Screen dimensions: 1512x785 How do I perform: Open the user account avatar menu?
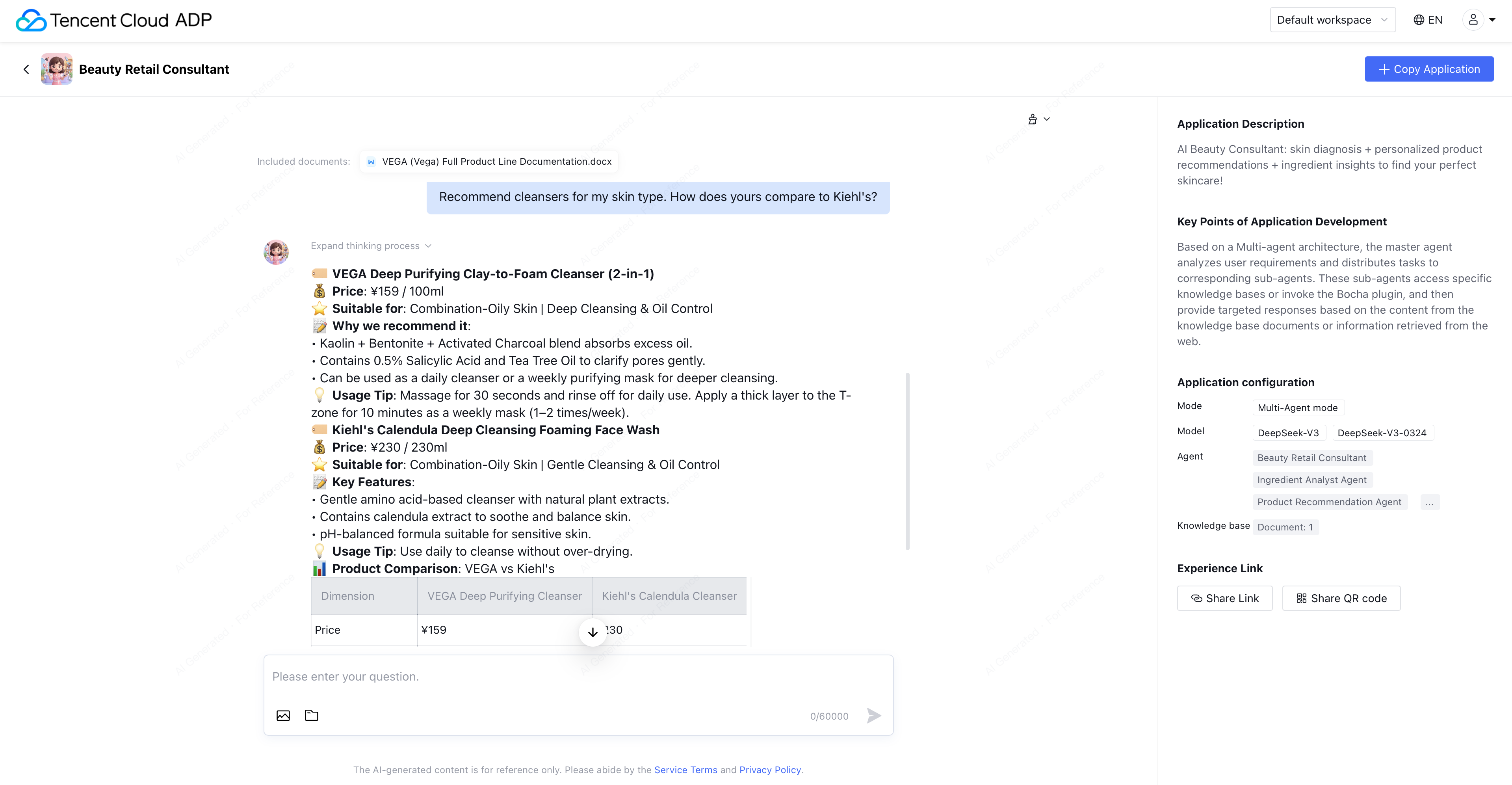[x=1479, y=20]
